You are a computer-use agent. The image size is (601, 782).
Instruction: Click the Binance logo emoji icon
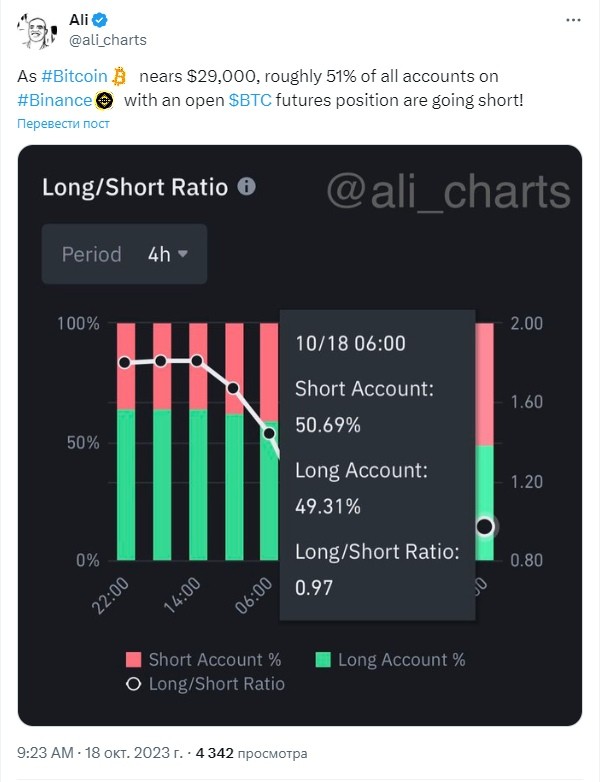click(x=104, y=101)
